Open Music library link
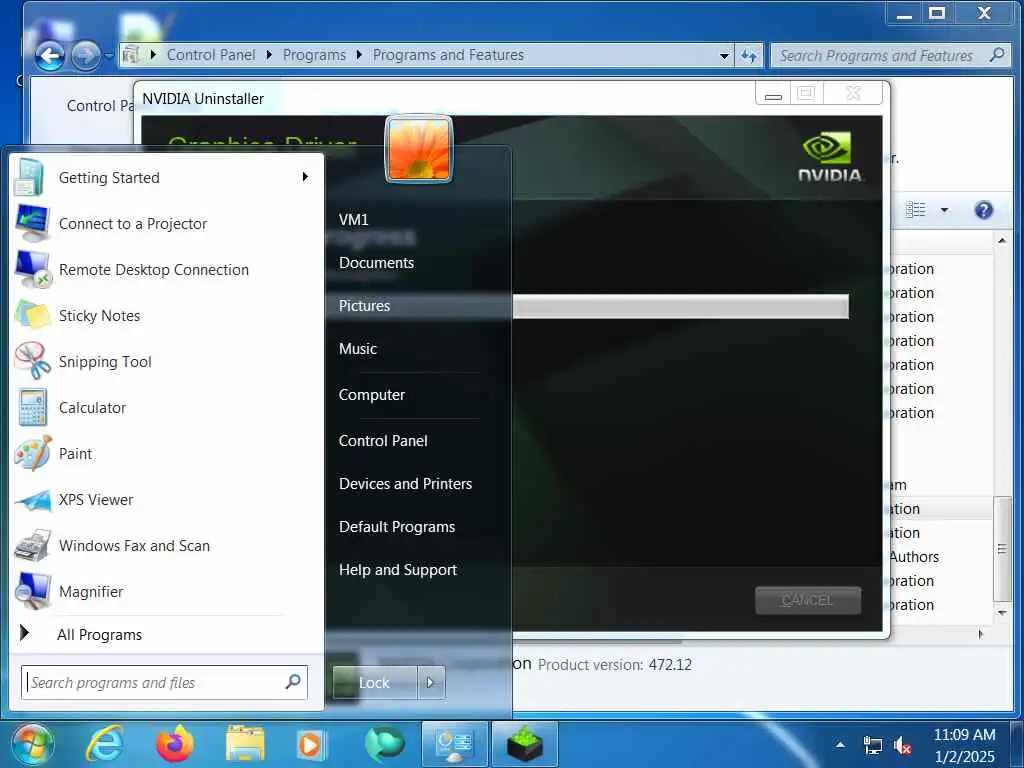The width and height of the screenshot is (1024, 768). coord(358,349)
